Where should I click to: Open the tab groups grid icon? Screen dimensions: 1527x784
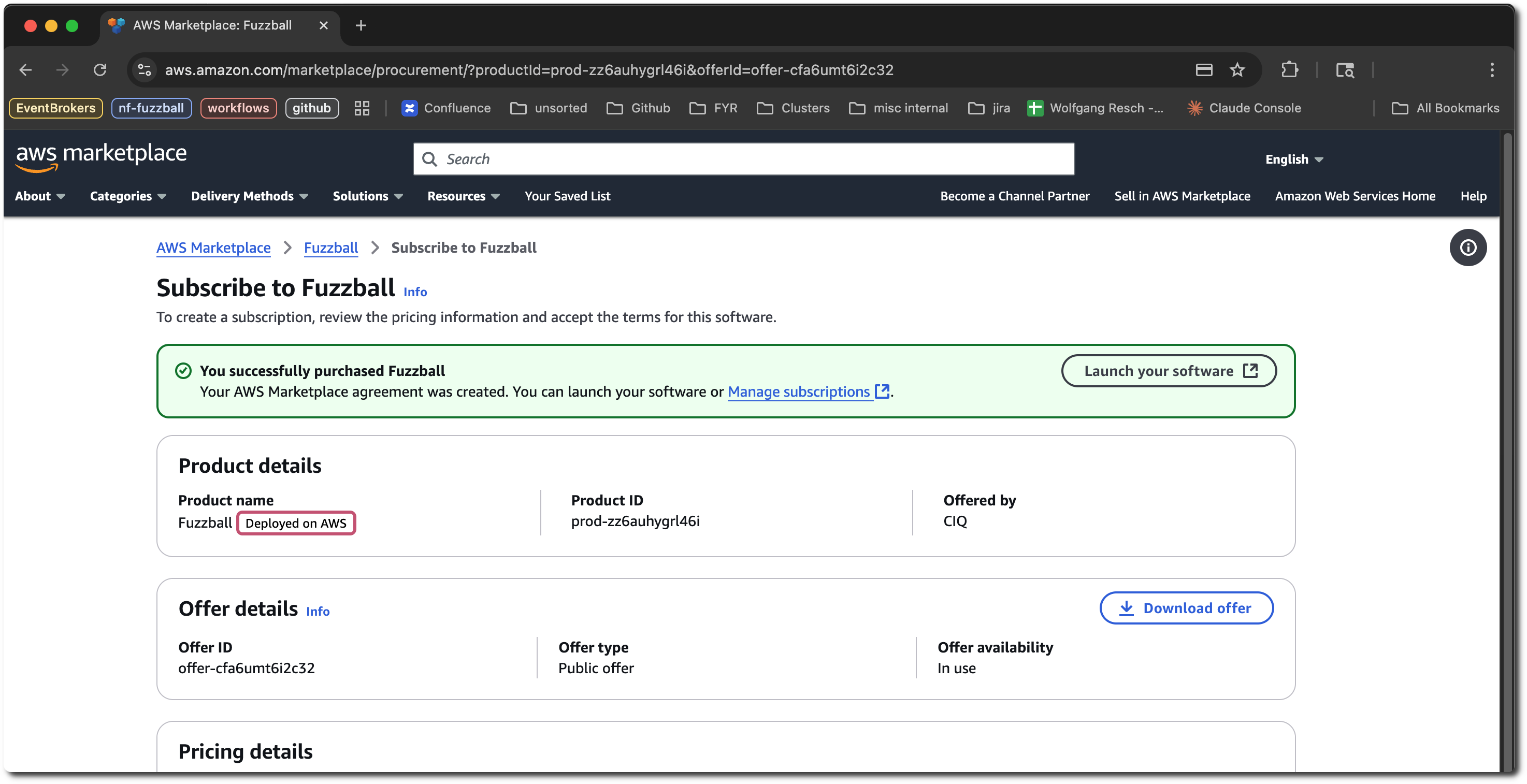click(x=362, y=108)
